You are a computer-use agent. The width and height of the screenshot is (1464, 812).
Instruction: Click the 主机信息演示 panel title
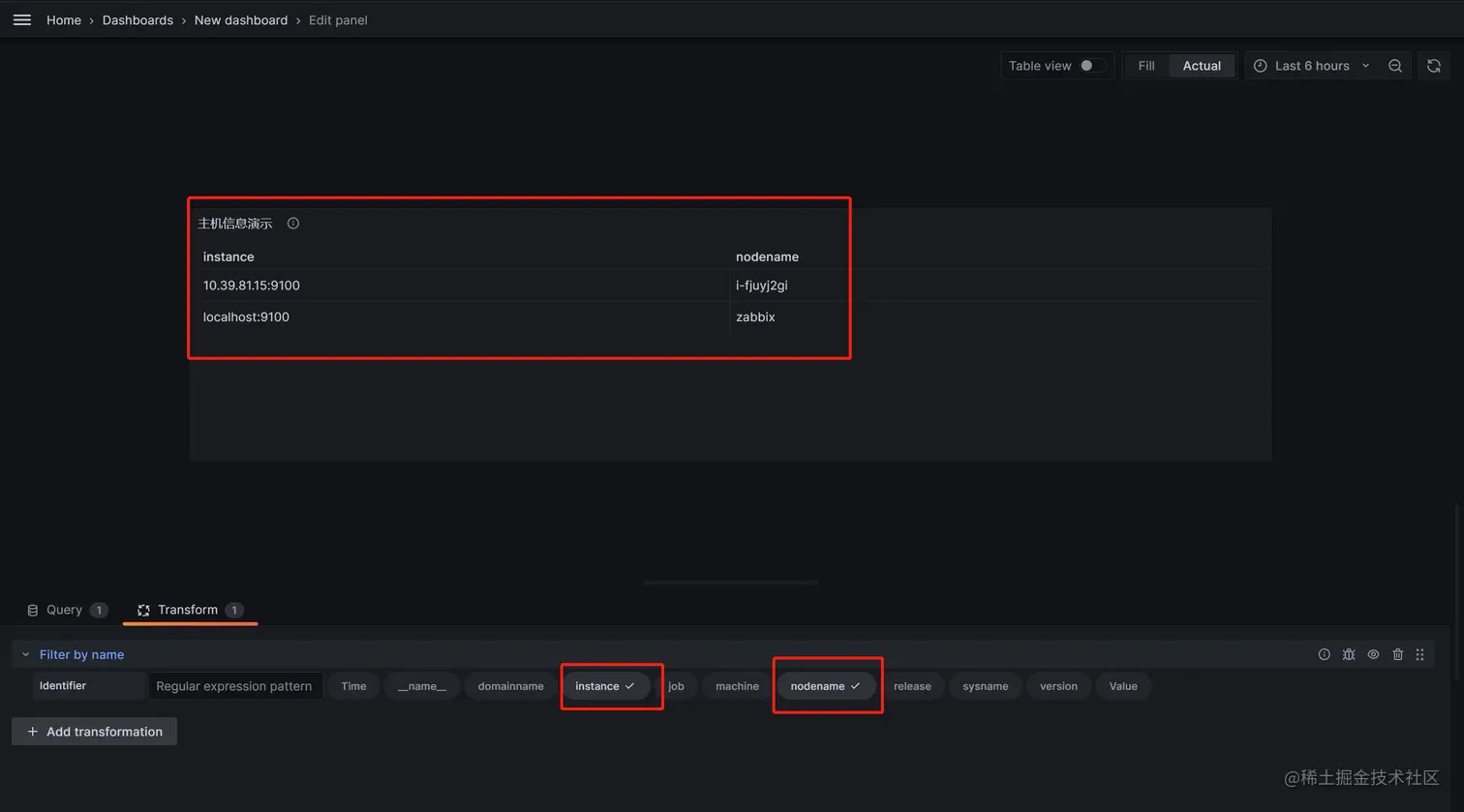(x=235, y=224)
